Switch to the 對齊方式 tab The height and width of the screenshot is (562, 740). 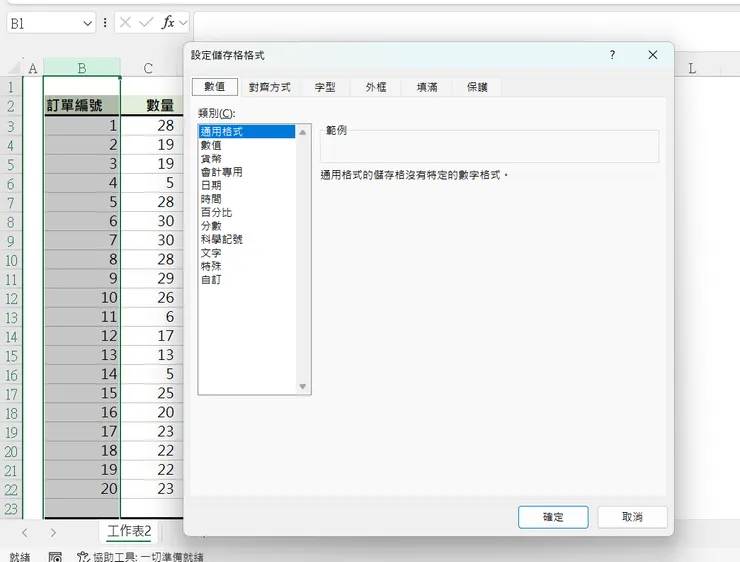pyautogui.click(x=269, y=87)
